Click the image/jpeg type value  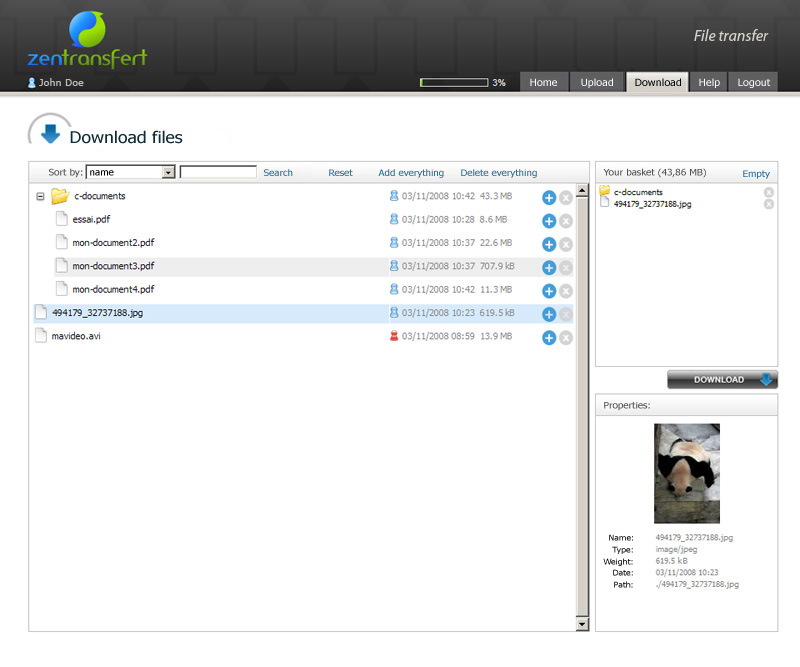tap(676, 550)
